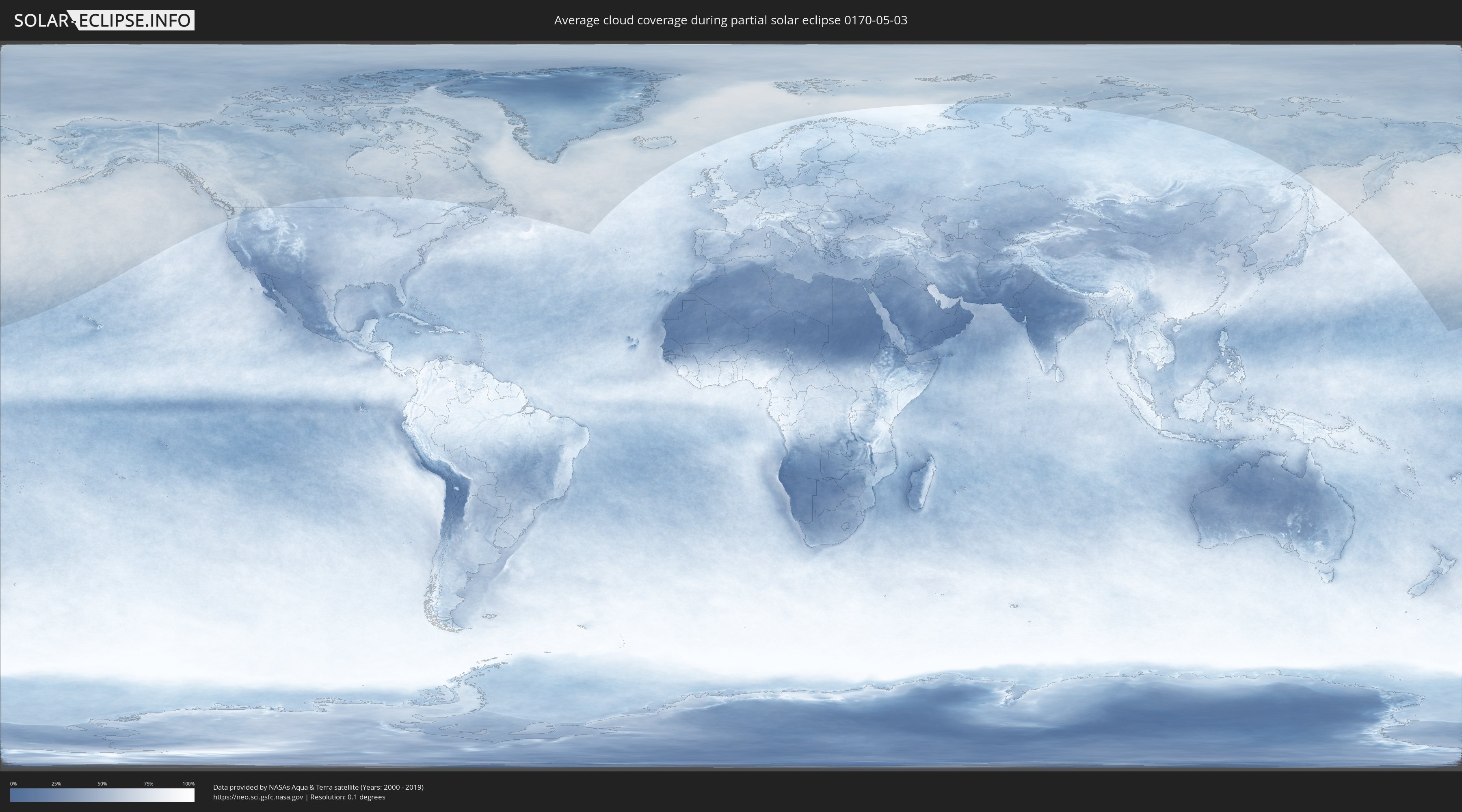Open the neo.sci.gsfc.nasa.gov link
Viewport: 1462px width, 812px height.
pos(258,797)
